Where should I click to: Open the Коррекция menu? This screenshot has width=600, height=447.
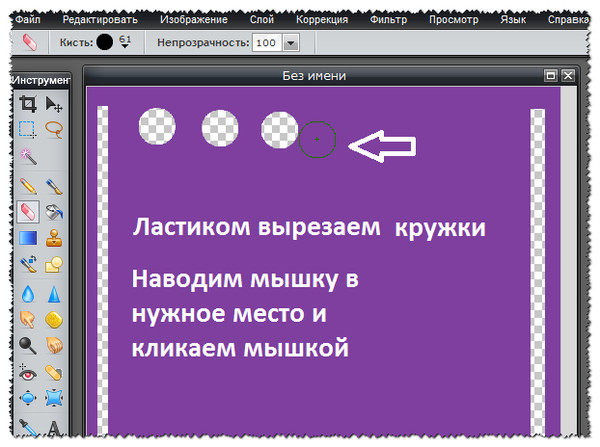point(322,19)
